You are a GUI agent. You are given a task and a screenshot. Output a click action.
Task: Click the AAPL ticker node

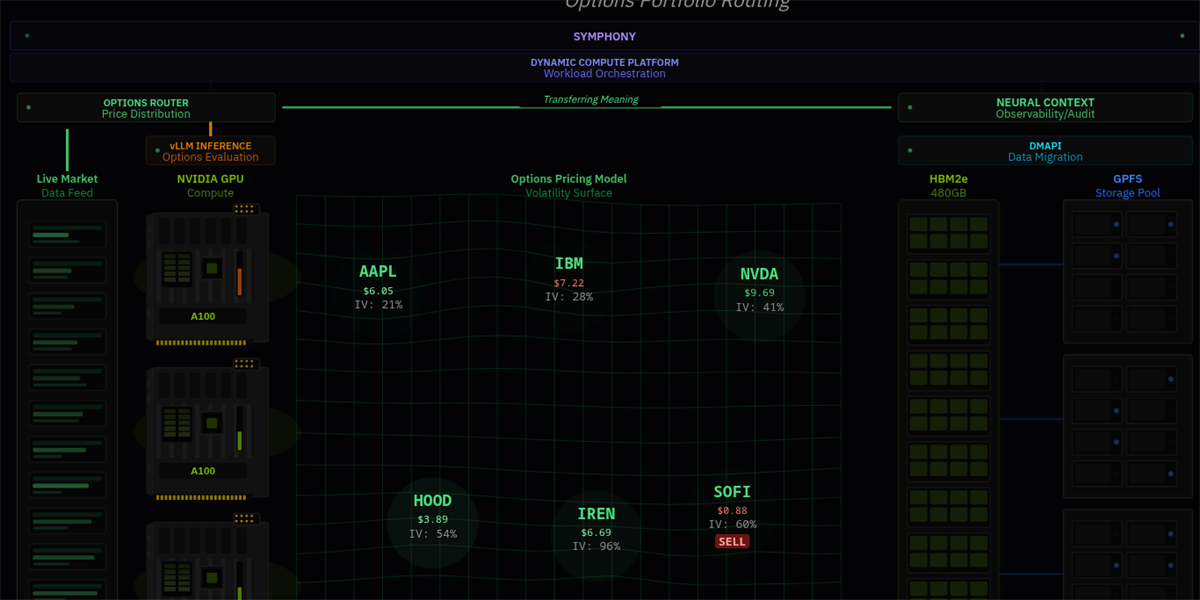click(x=378, y=285)
